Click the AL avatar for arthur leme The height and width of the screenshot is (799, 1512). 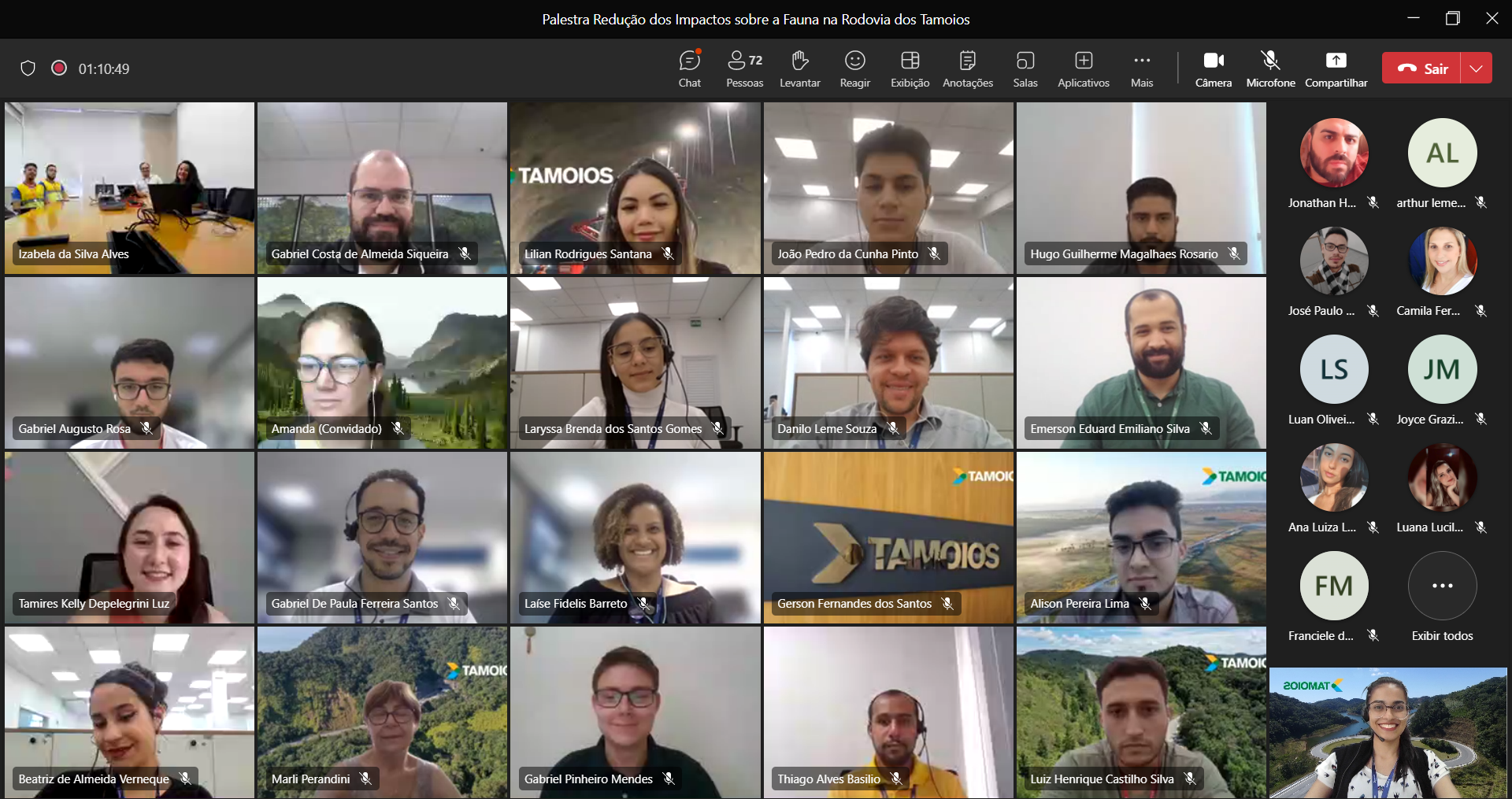tap(1442, 153)
